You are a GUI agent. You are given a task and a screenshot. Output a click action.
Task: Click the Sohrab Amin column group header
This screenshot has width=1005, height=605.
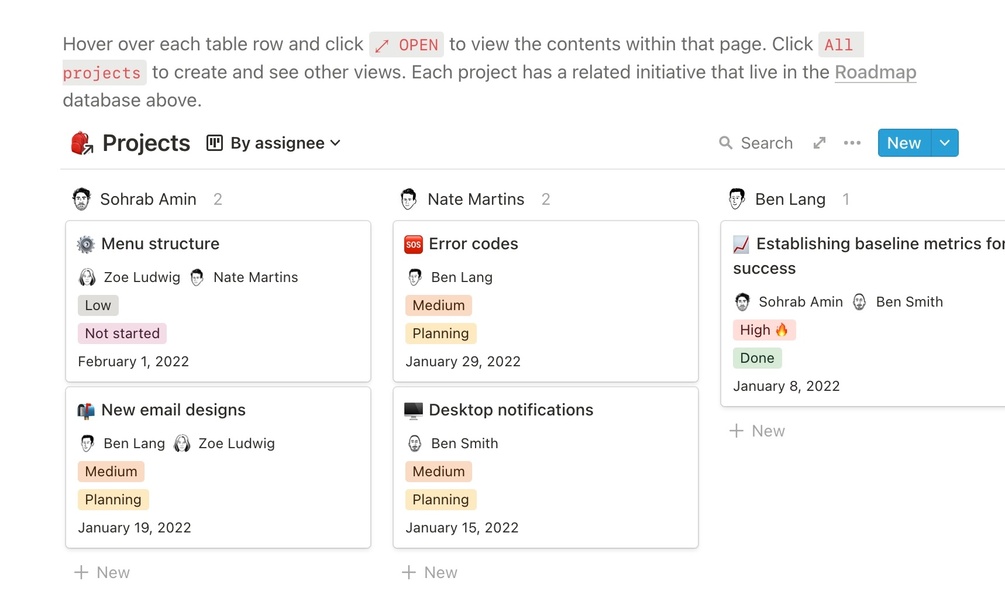coord(148,199)
